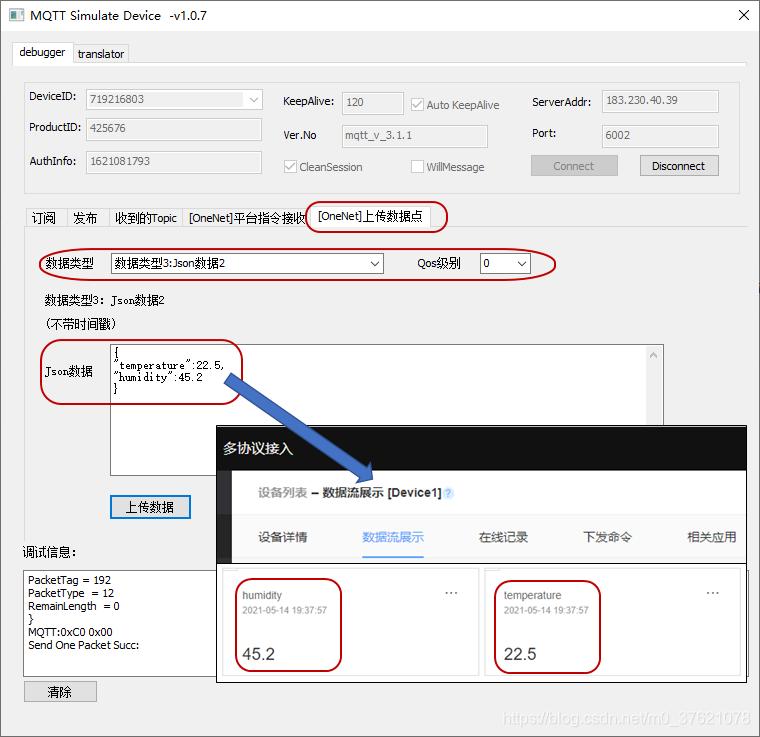Open the 下发命令 tab
760x737 pixels.
click(607, 537)
